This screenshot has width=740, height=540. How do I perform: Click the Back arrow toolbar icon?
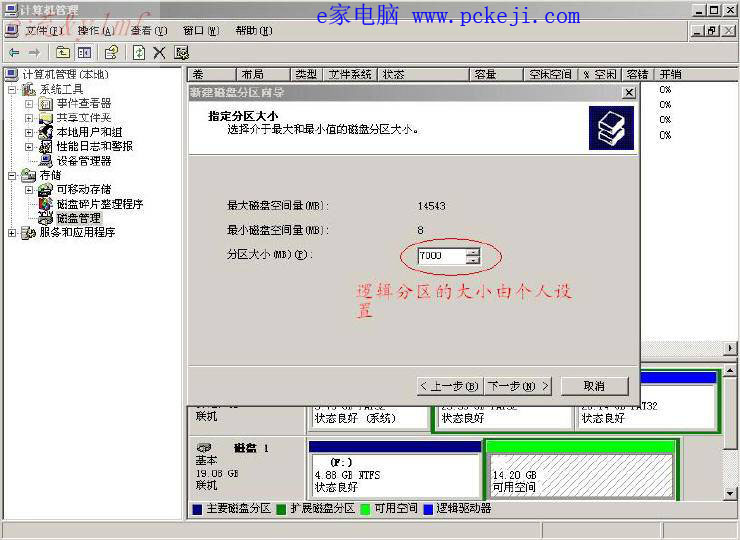point(15,52)
